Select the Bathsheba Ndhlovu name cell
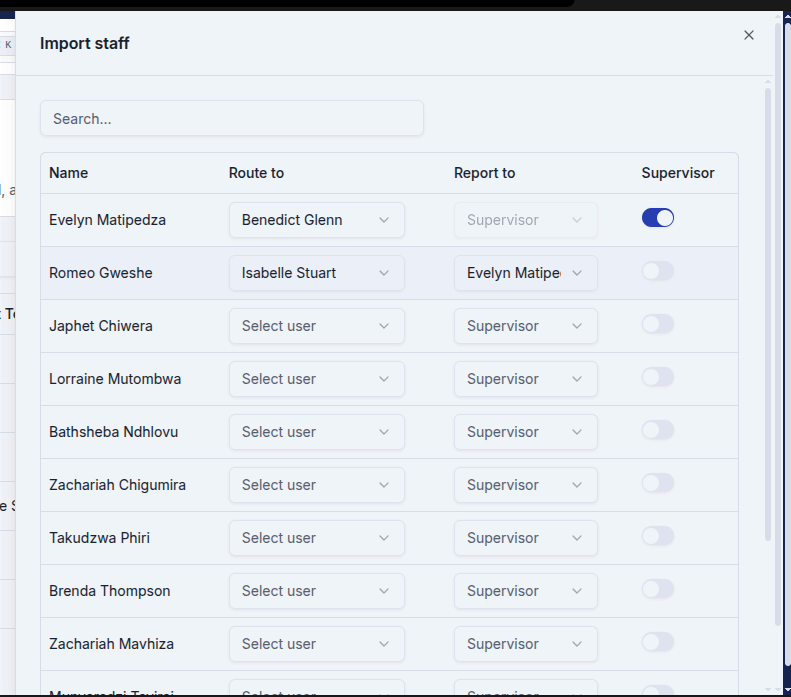Viewport: 791px width, 697px height. 114,432
